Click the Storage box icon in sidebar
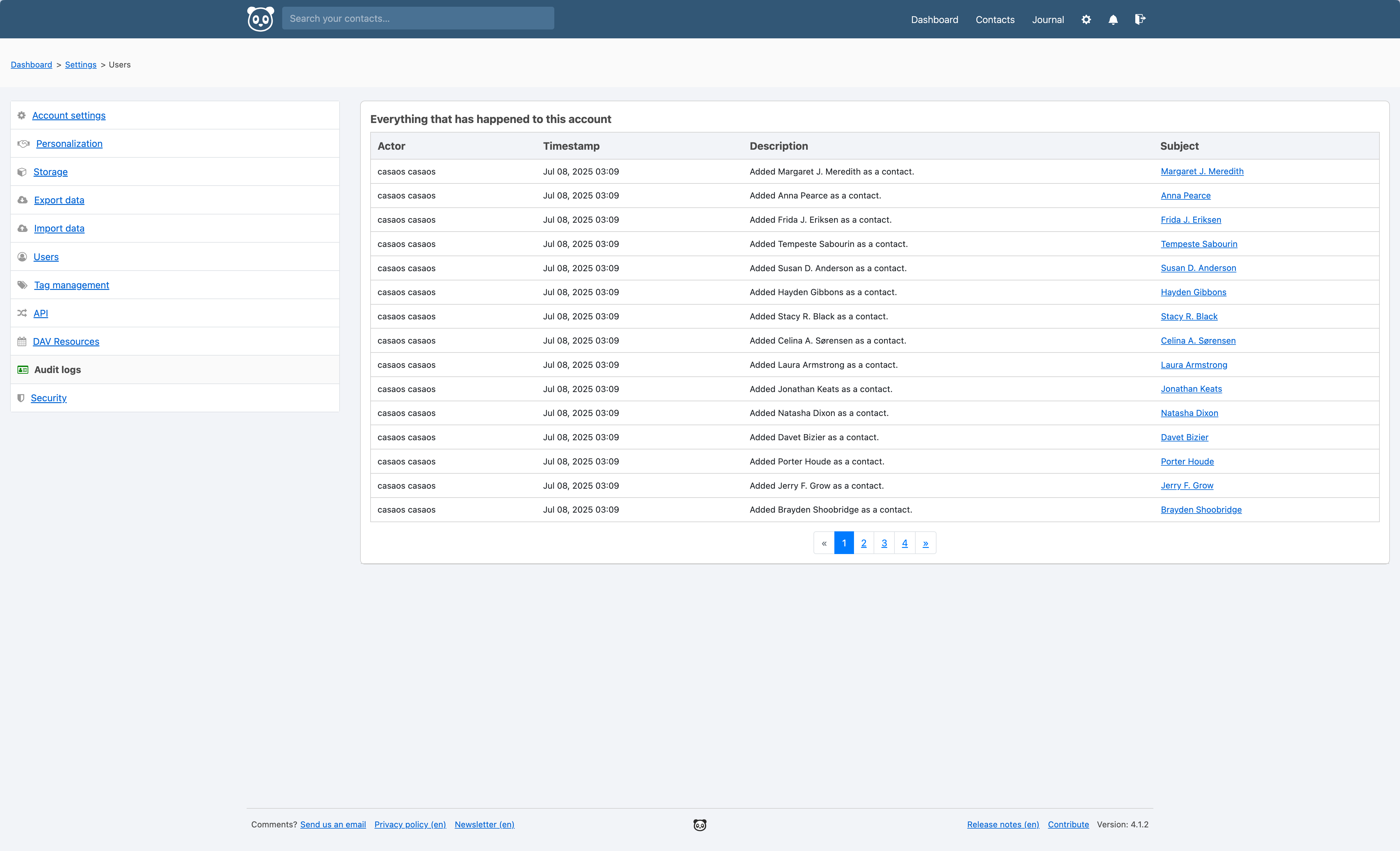Screen dimensions: 1400x851 pyautogui.click(x=22, y=171)
